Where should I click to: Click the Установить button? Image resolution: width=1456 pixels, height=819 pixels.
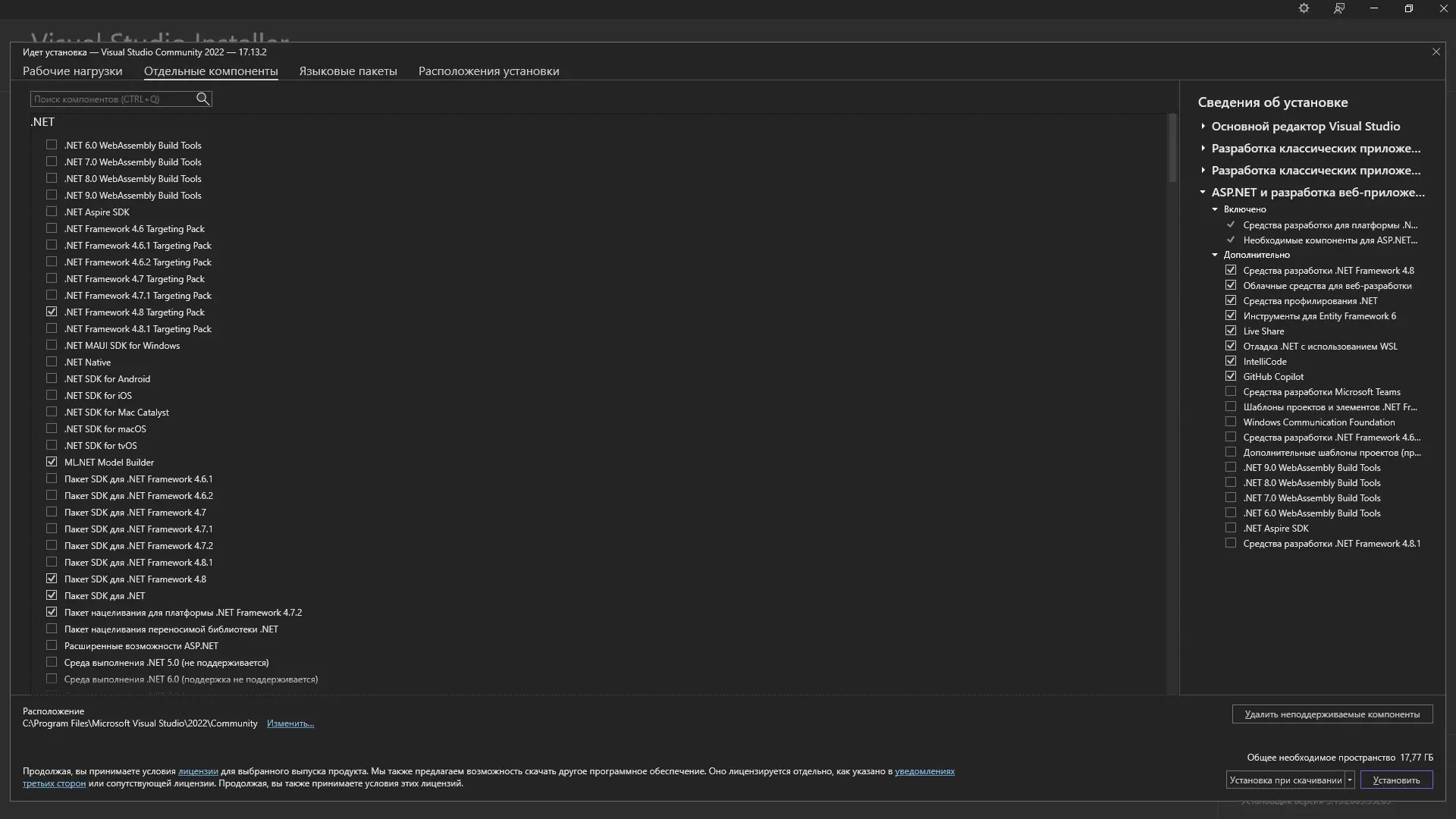(1396, 780)
